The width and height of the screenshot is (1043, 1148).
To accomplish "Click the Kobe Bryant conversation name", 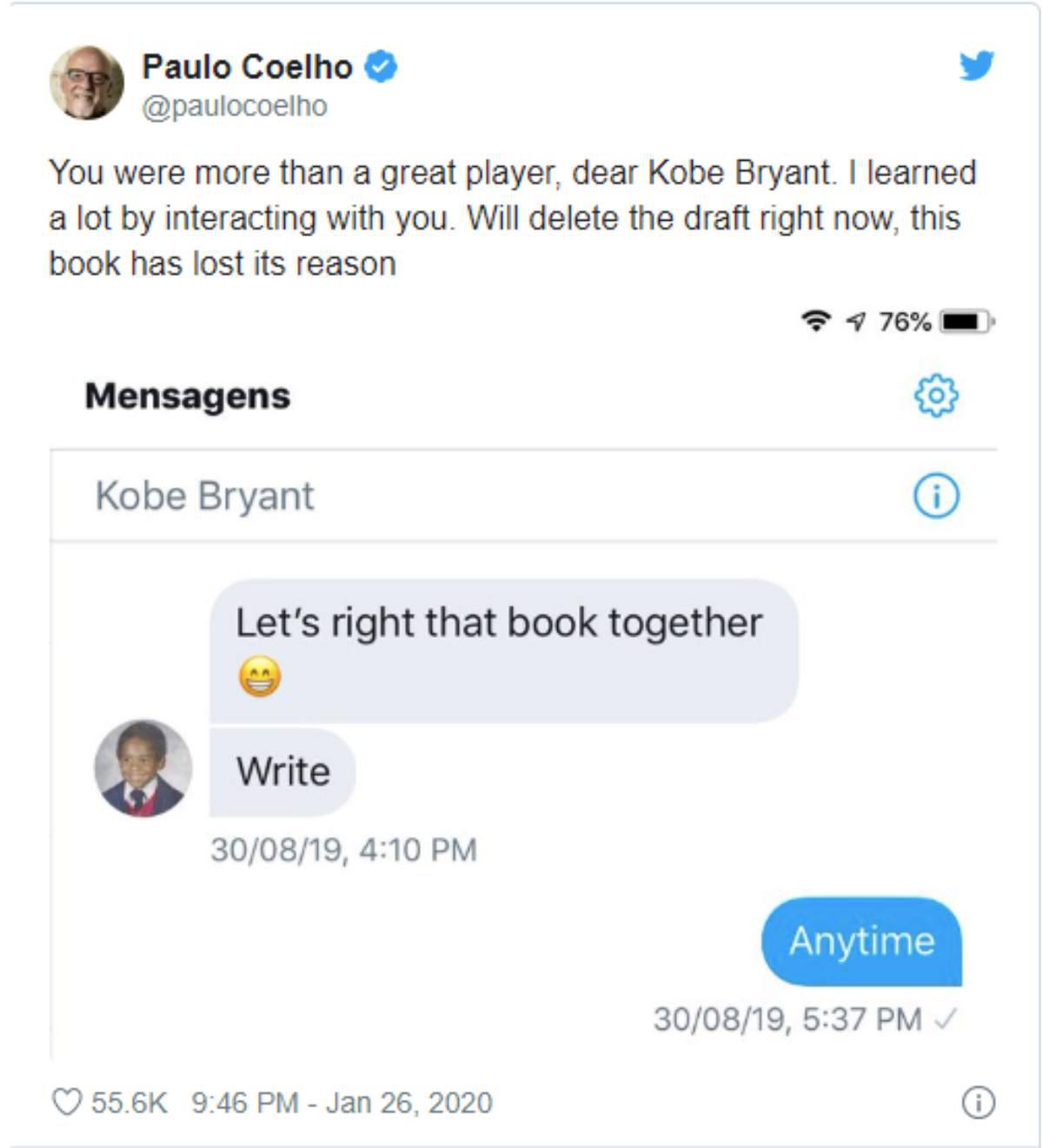I will pos(204,496).
